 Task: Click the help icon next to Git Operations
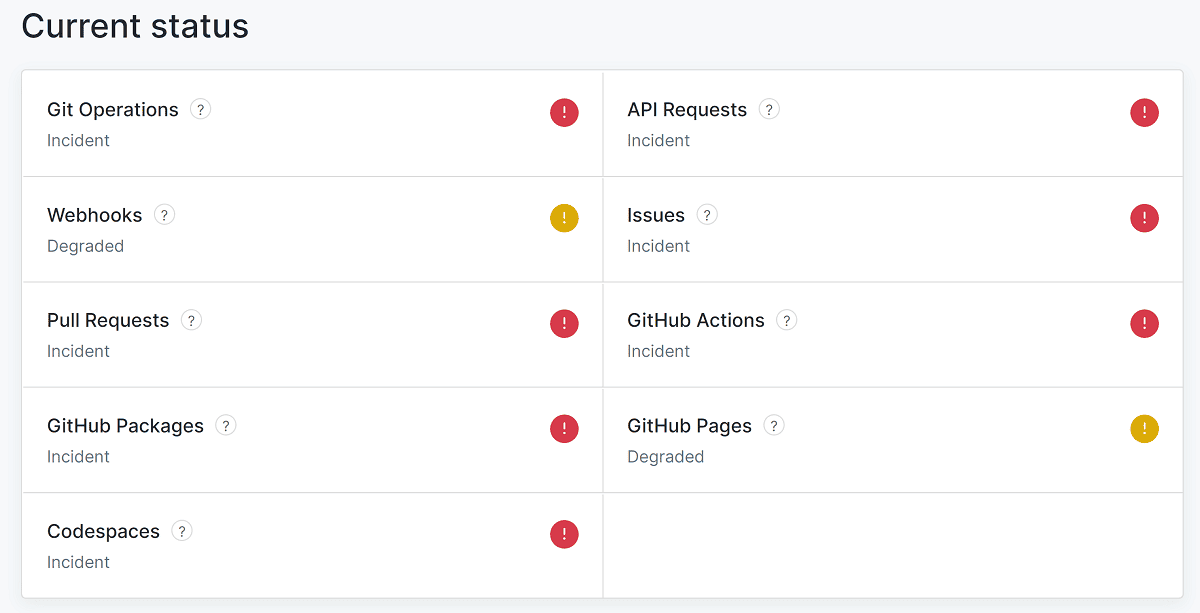pos(200,109)
